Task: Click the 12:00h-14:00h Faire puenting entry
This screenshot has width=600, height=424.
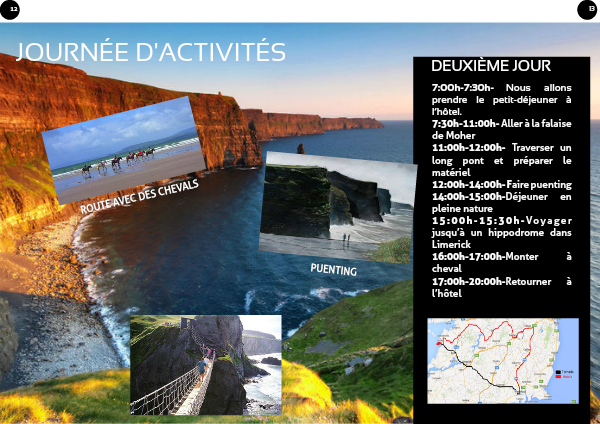Action: [x=501, y=184]
